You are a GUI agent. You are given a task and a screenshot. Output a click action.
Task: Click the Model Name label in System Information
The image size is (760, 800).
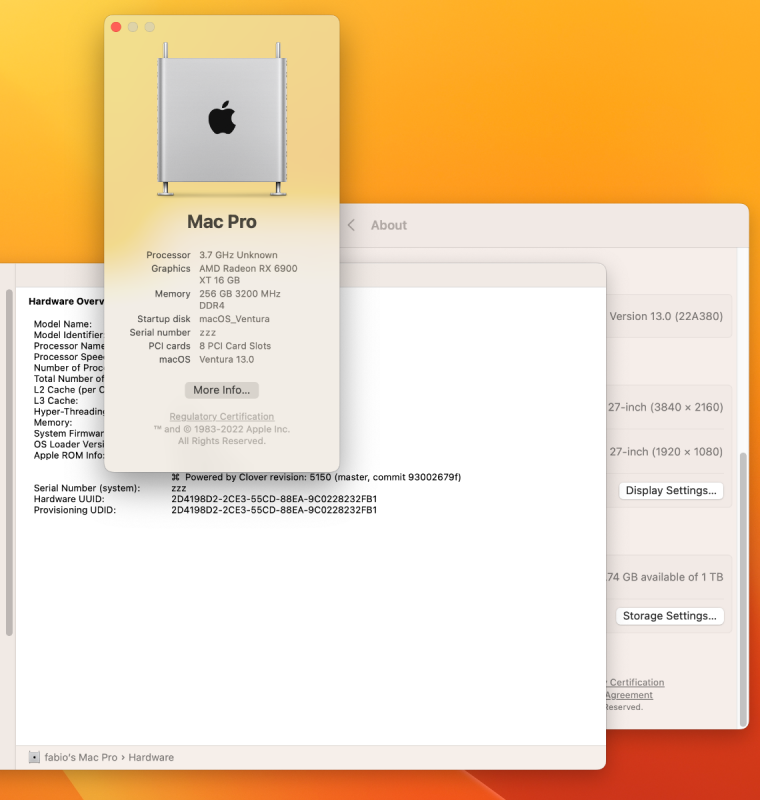pos(63,324)
